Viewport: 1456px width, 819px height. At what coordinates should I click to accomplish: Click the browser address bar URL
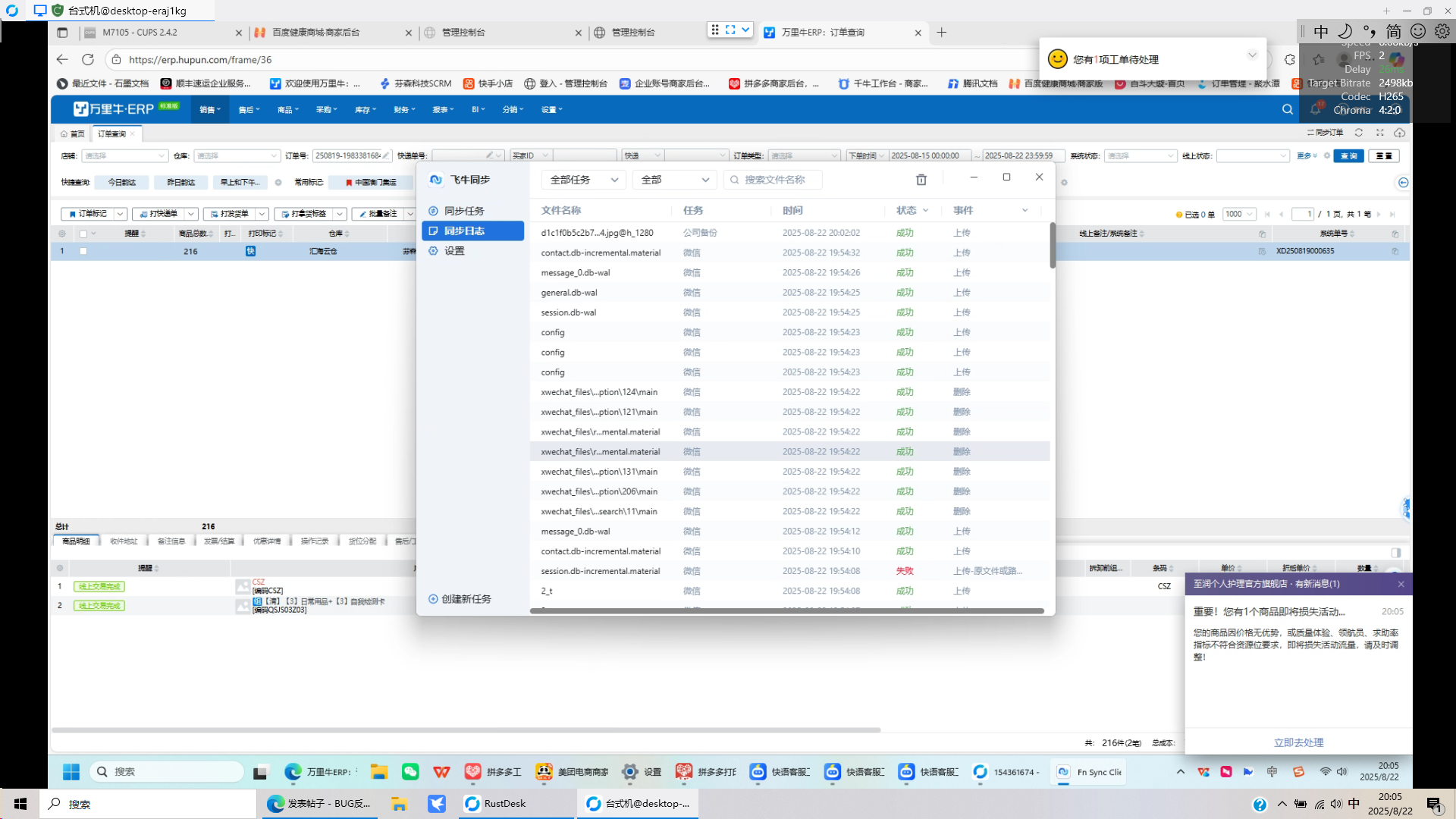[x=200, y=59]
